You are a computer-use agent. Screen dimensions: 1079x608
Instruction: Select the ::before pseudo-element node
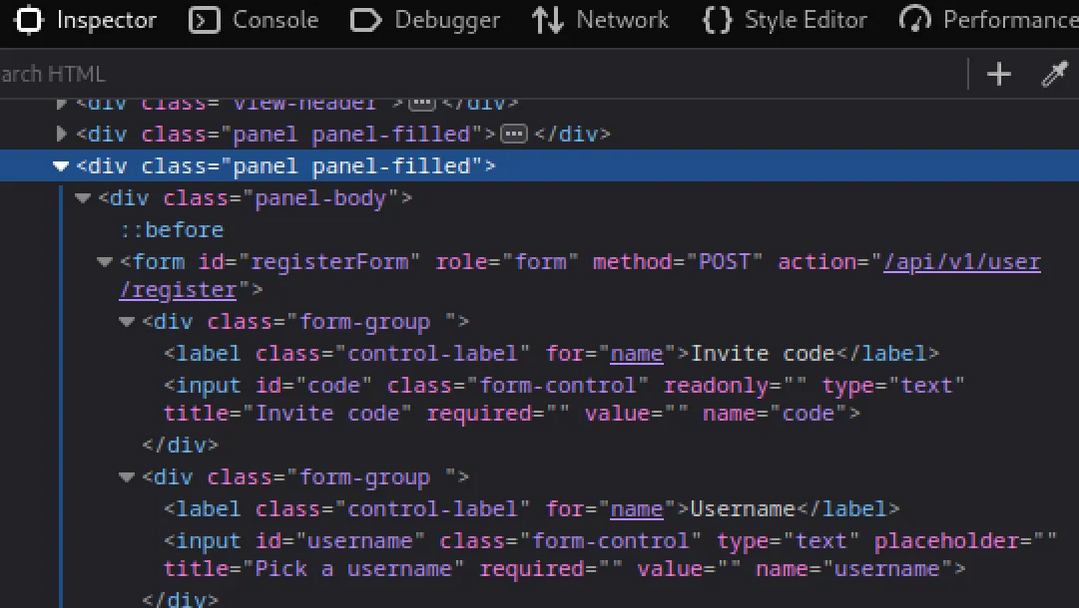(x=171, y=230)
